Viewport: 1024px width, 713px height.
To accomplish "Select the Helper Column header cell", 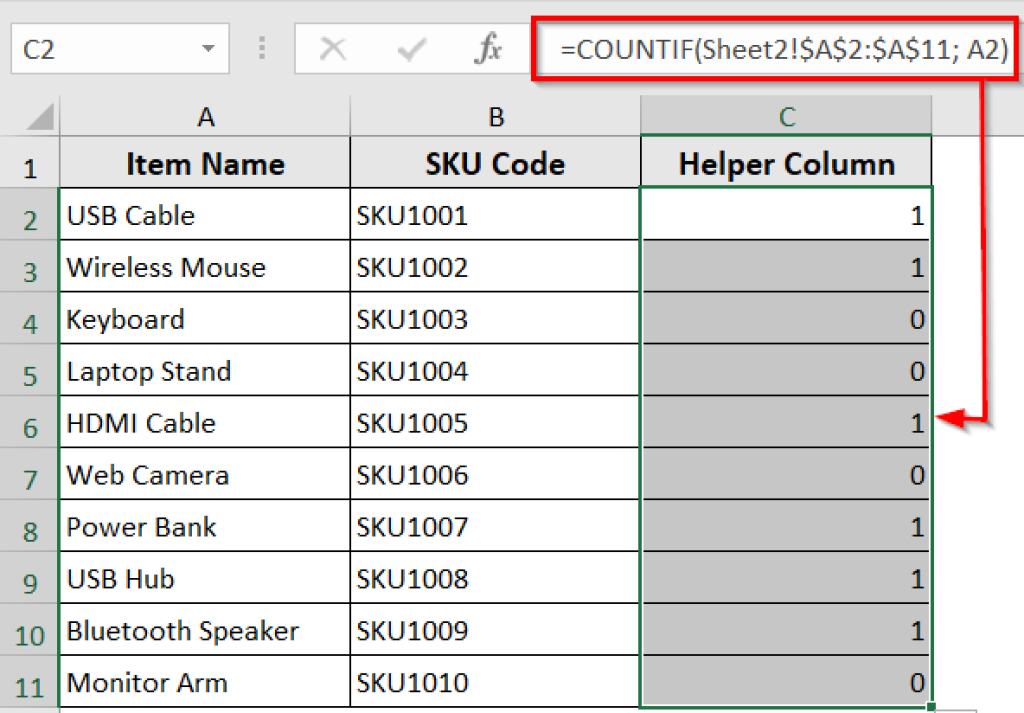I will click(x=786, y=163).
